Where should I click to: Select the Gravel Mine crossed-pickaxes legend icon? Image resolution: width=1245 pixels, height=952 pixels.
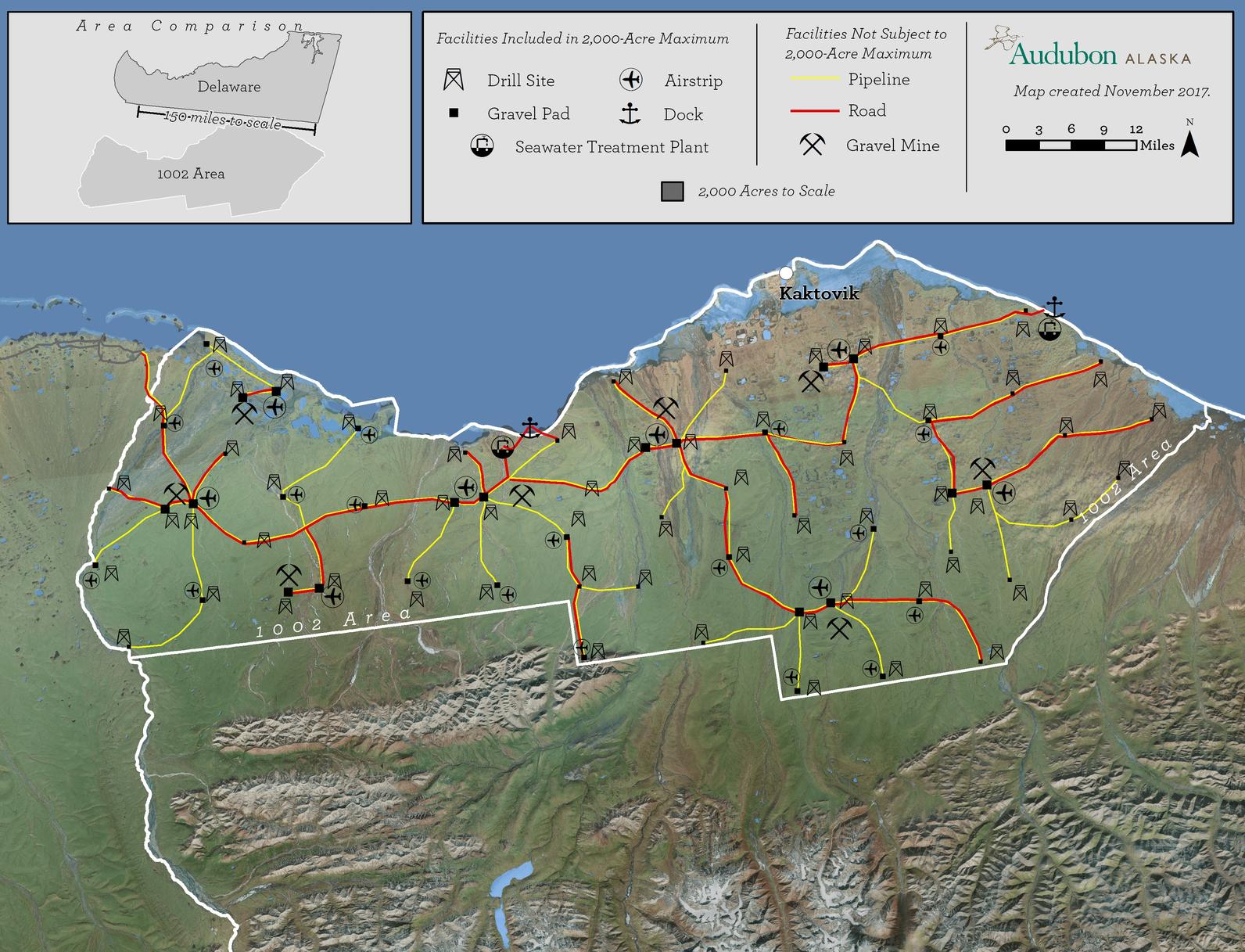(x=812, y=145)
